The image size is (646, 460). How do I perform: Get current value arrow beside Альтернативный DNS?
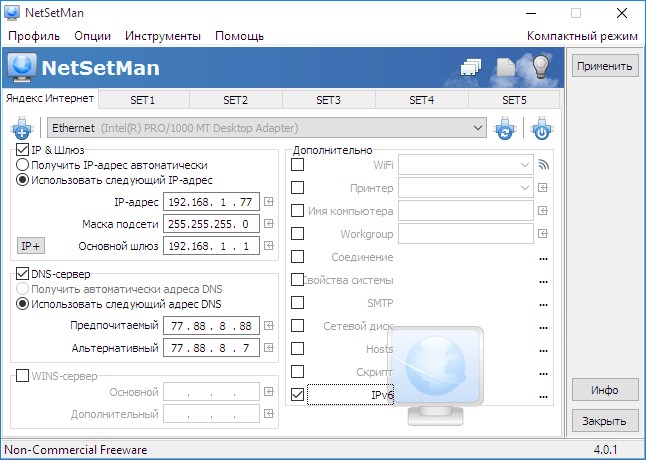coord(269,348)
